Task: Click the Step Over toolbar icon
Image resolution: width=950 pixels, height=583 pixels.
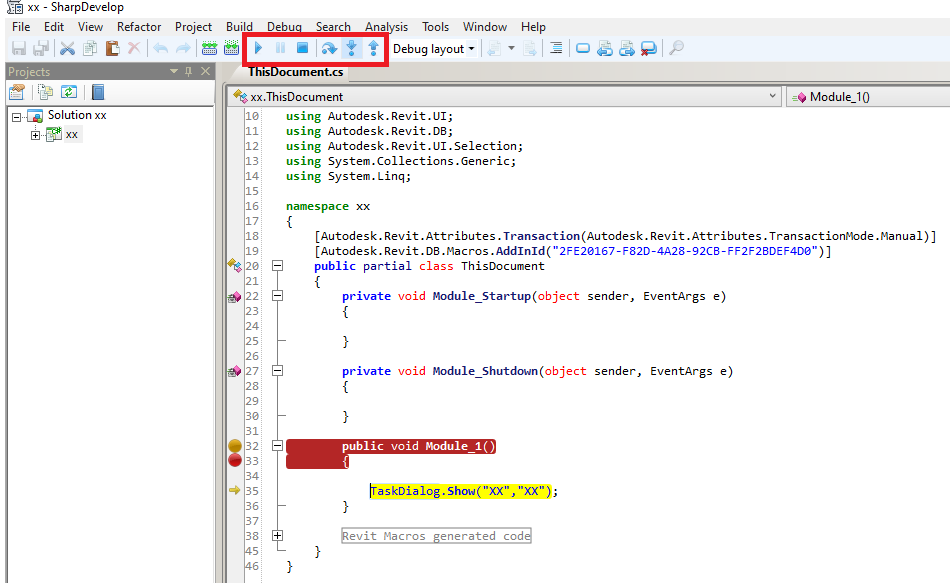Action: pyautogui.click(x=328, y=48)
